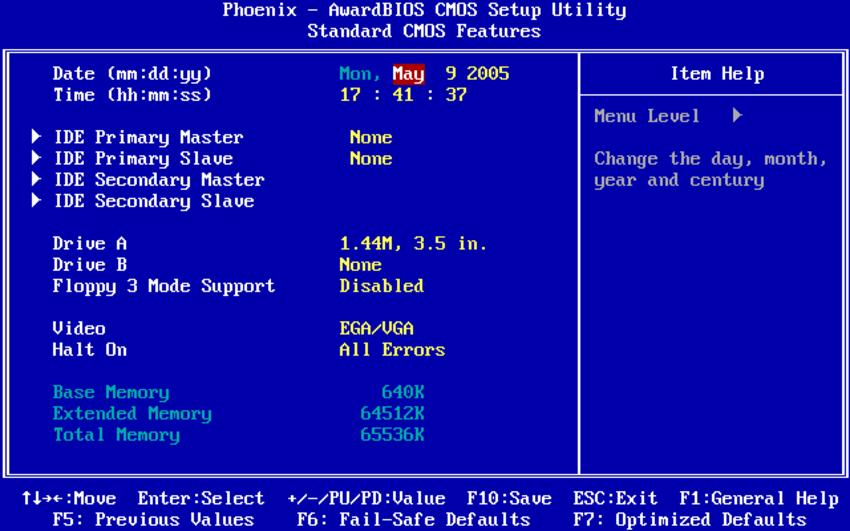The image size is (850, 531).
Task: Click the Enter:Select key hint
Action: [x=201, y=498]
